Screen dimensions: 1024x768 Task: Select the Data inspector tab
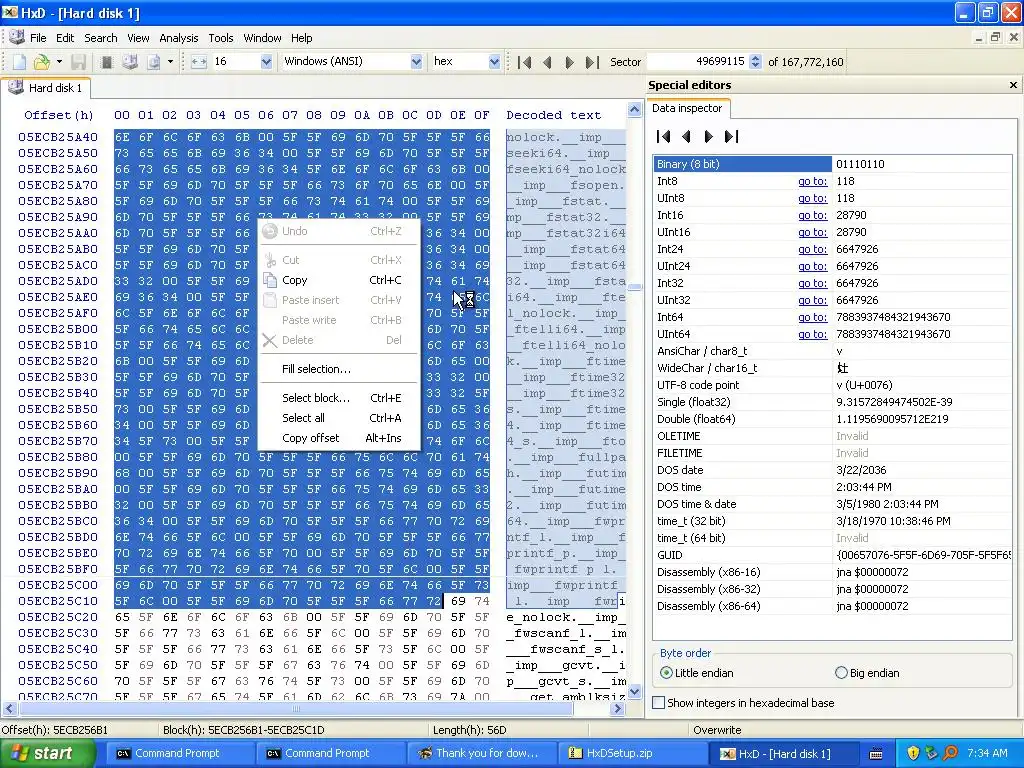coord(687,108)
